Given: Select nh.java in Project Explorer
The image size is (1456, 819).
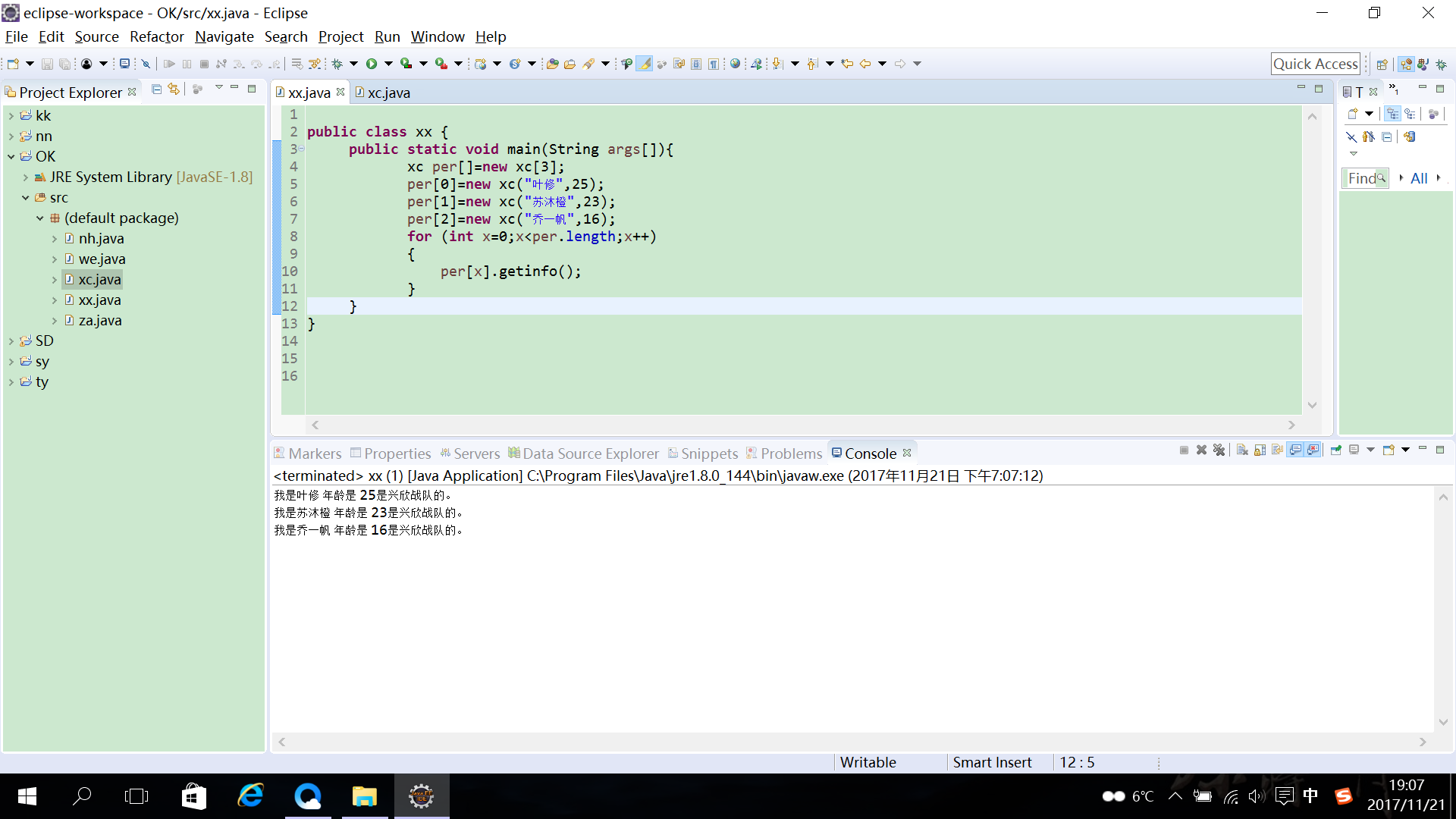Looking at the screenshot, I should pyautogui.click(x=101, y=238).
